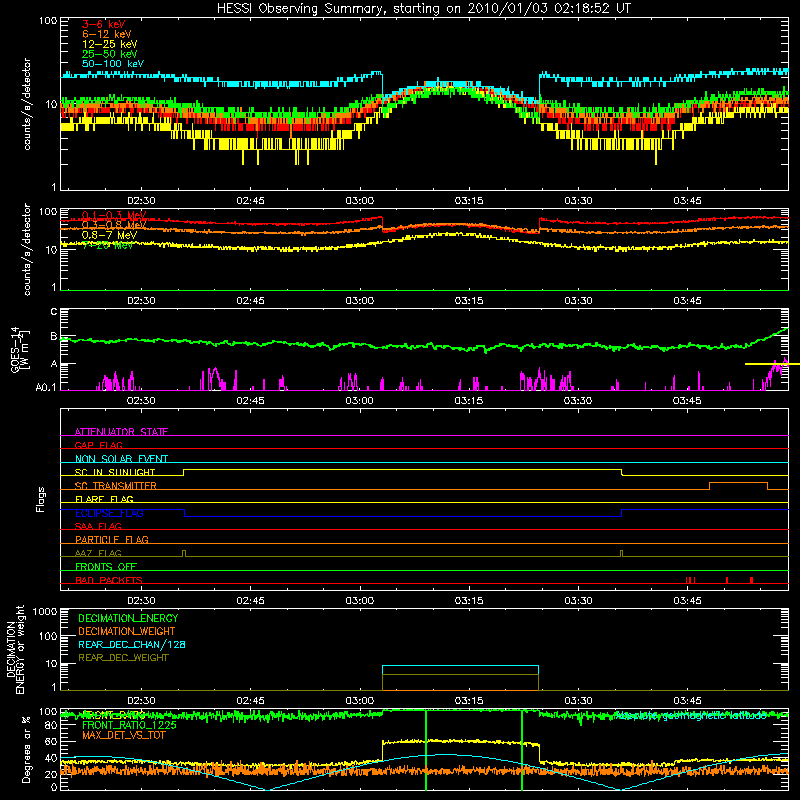
Task: Click the DECIMATION_WEIGHT legend entry
Action: tap(127, 631)
